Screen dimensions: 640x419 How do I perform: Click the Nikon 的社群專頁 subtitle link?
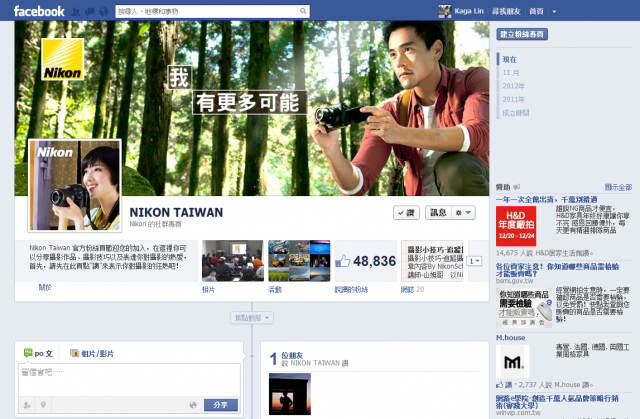coord(155,224)
